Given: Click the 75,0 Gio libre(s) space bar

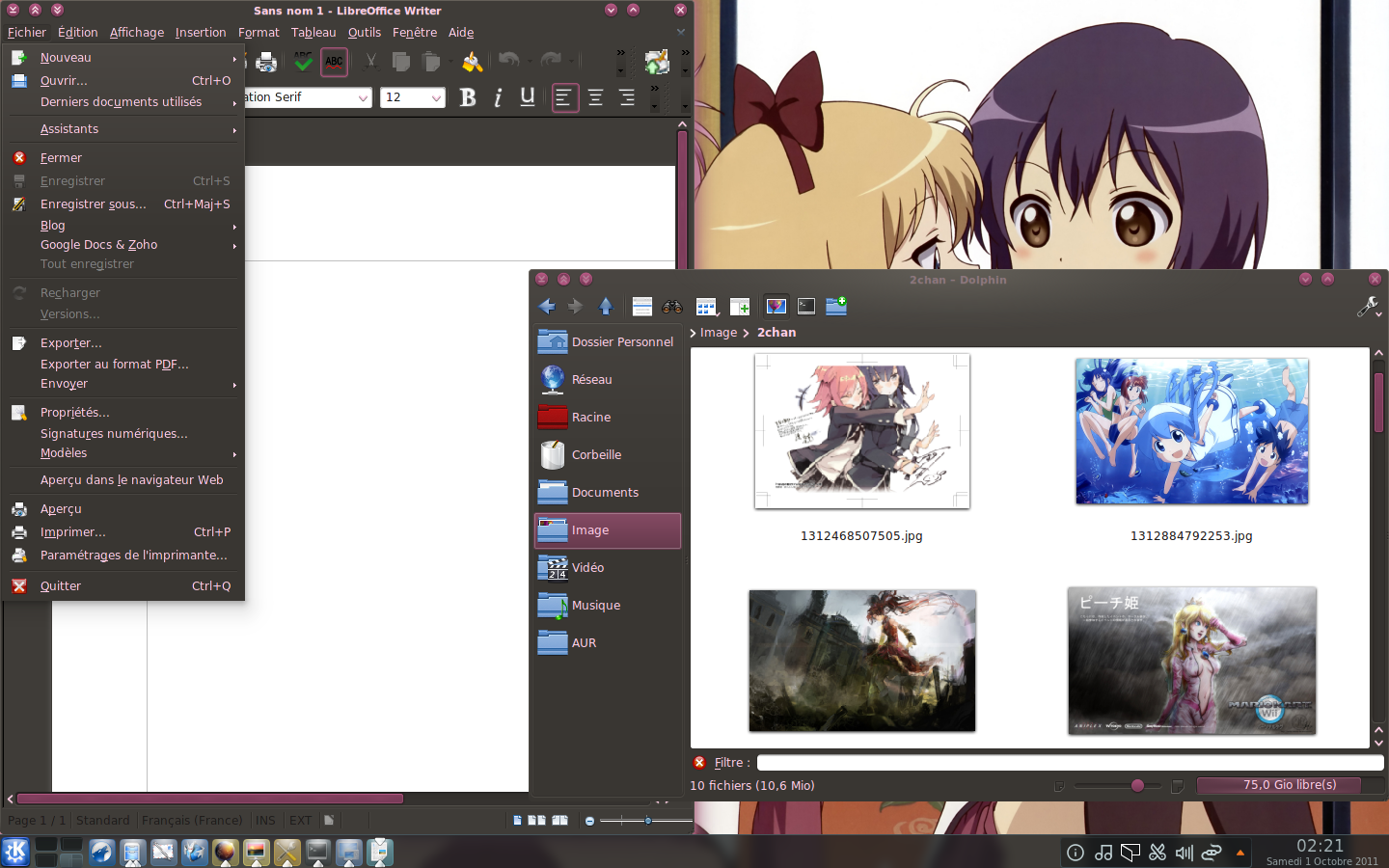Looking at the screenshot, I should pyautogui.click(x=1290, y=785).
